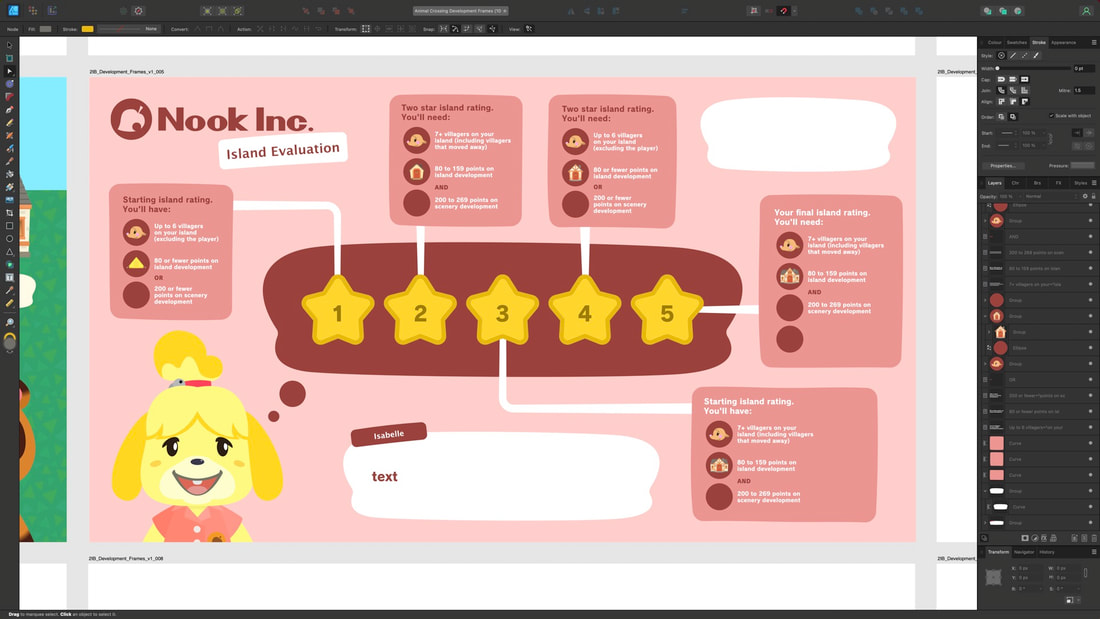Screen dimensions: 1100x619
Task: Choose dashed line stroke style
Action: tap(1025, 55)
